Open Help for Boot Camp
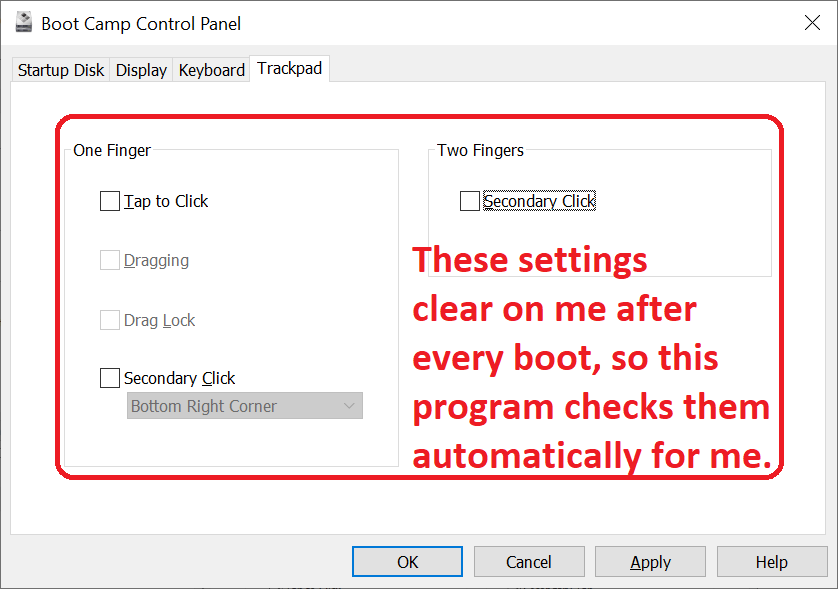 pyautogui.click(x=772, y=562)
